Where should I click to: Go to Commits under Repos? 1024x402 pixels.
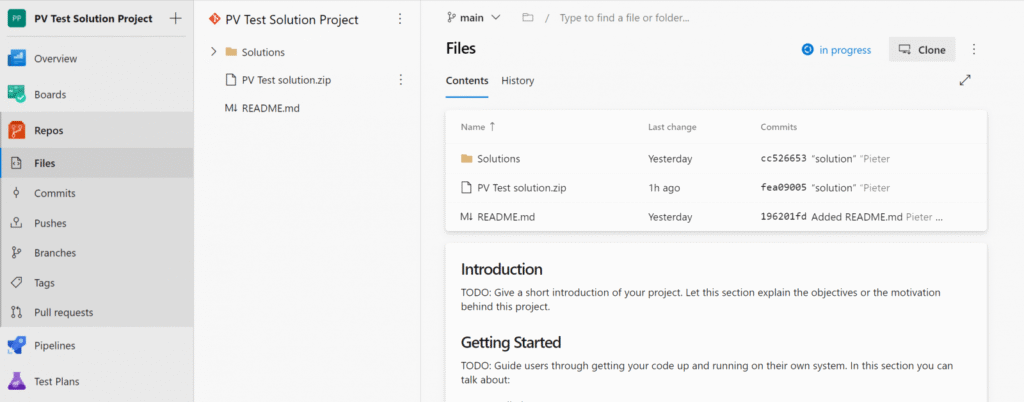(55, 193)
